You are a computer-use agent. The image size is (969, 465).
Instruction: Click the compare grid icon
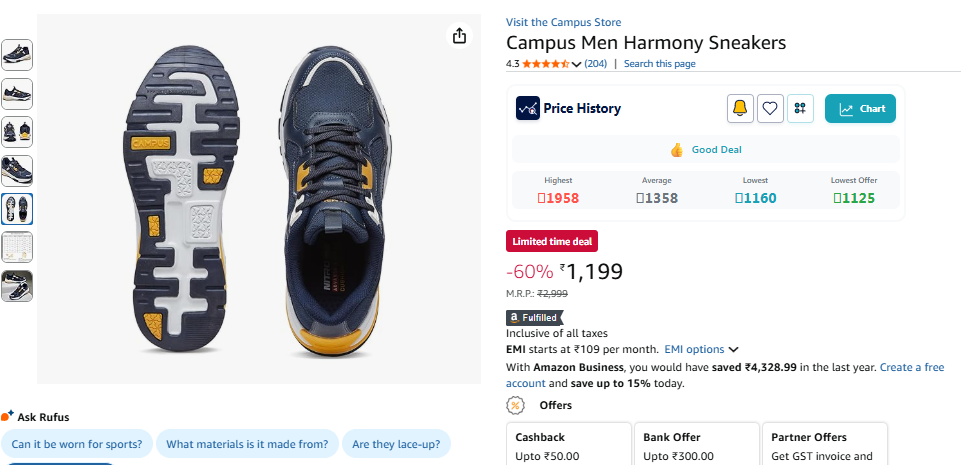tap(800, 109)
